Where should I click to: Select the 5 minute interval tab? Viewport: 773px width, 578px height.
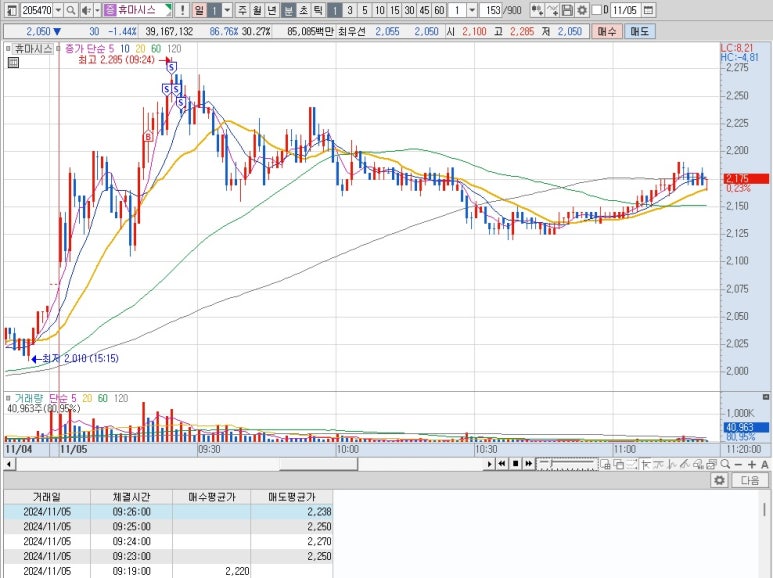coord(365,10)
